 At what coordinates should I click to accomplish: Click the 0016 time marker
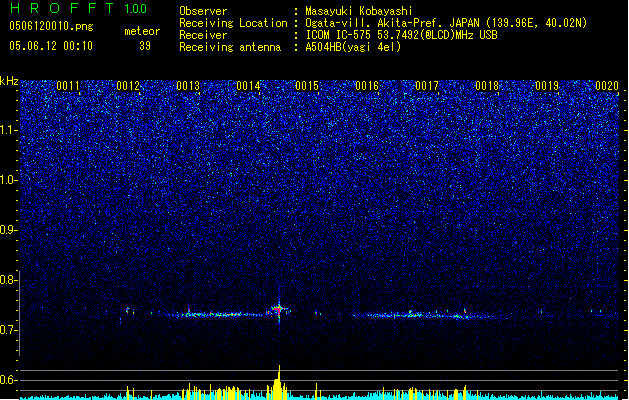(367, 86)
